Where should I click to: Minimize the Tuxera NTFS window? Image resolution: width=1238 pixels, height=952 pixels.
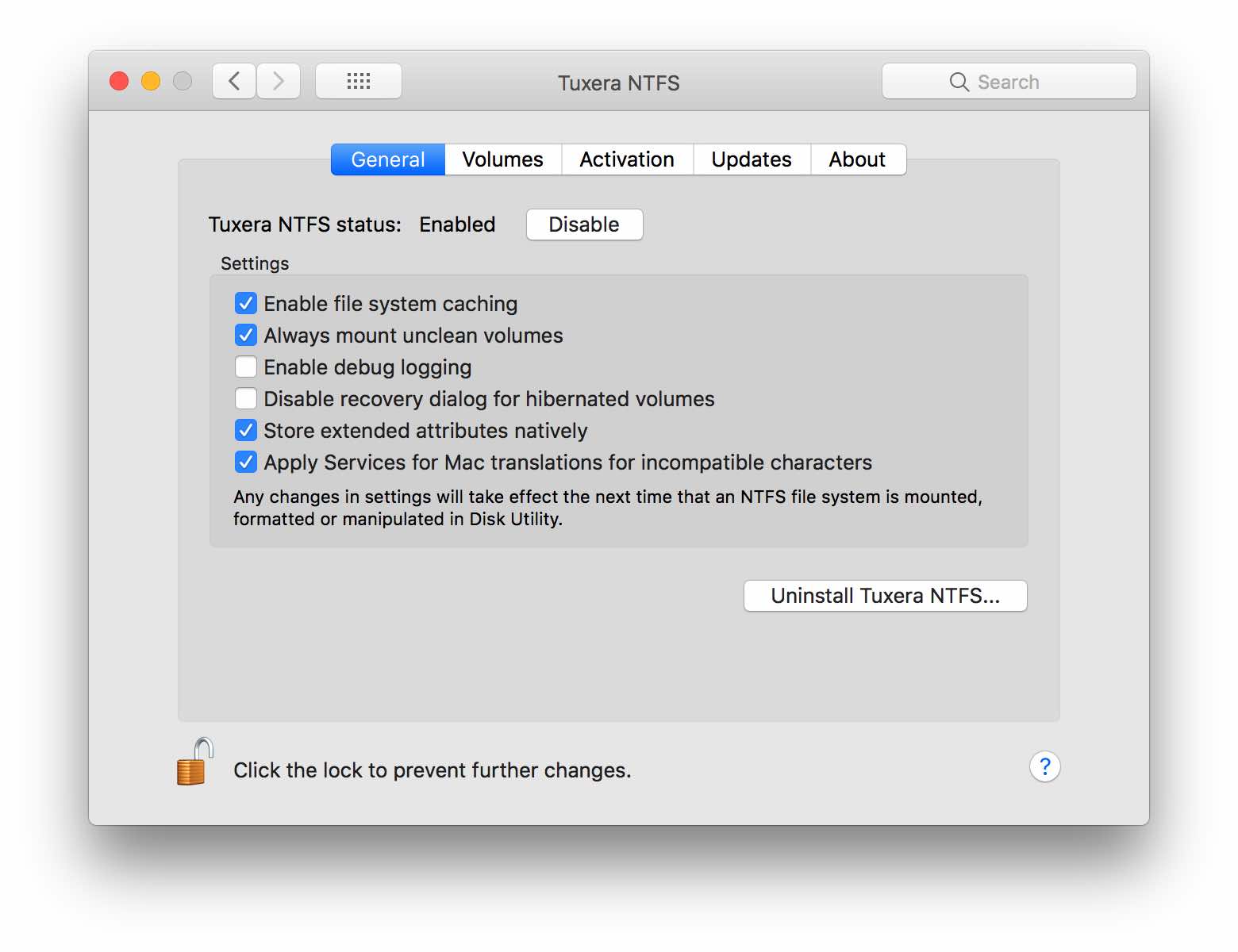(x=151, y=81)
